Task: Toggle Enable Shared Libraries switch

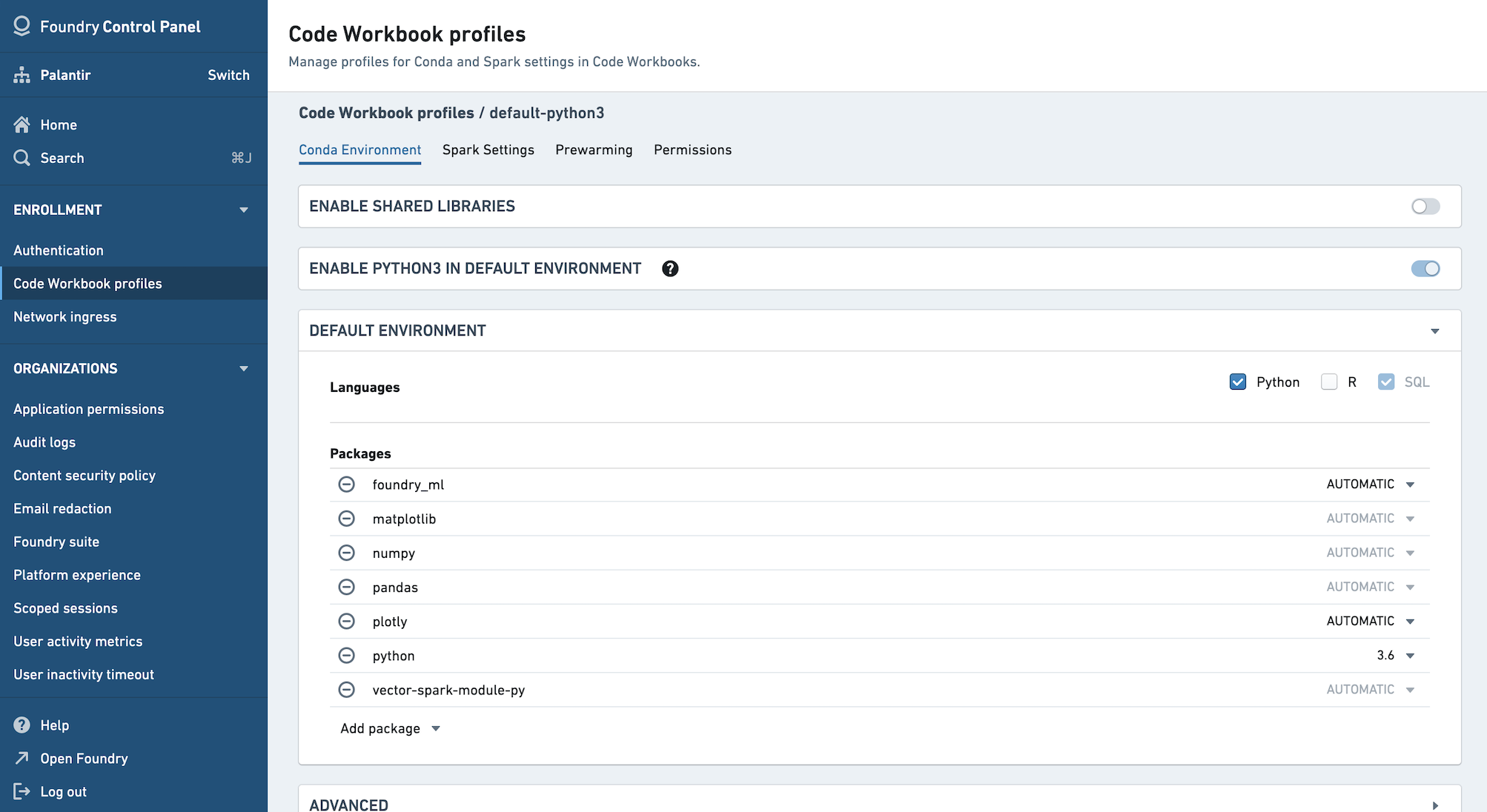Action: tap(1425, 207)
